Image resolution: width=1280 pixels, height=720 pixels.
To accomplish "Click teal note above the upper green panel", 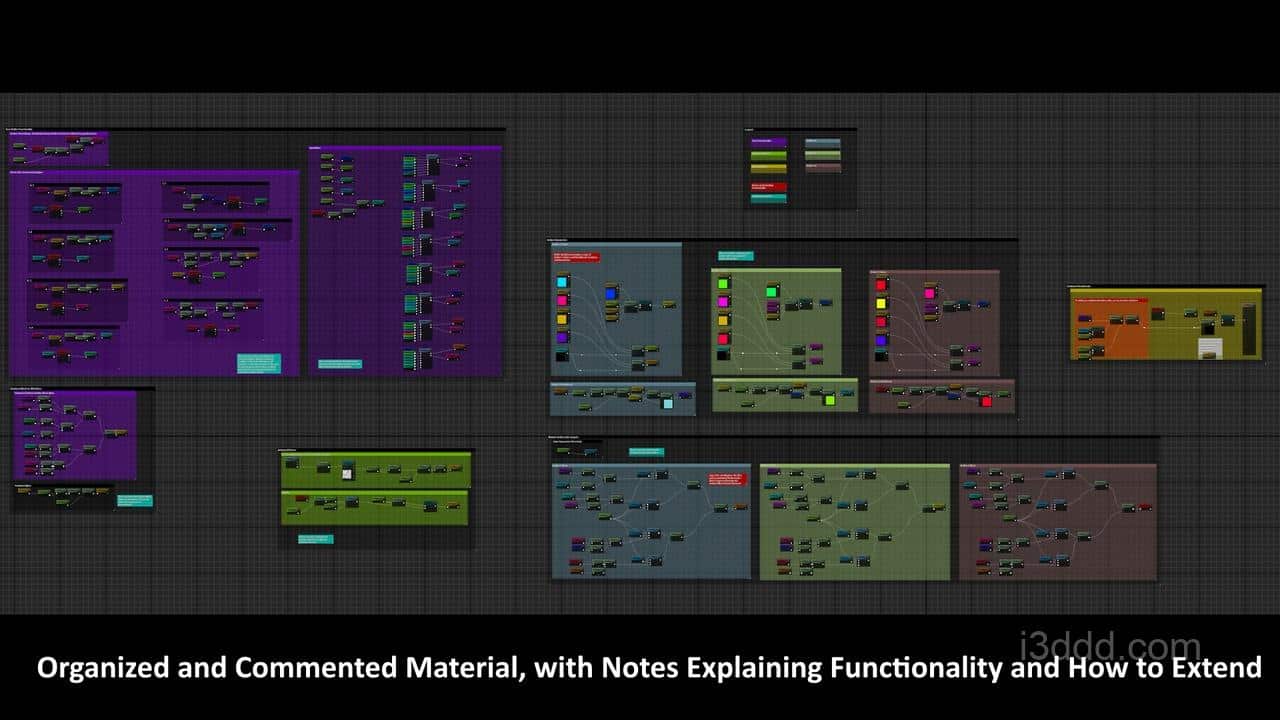I will coord(735,256).
